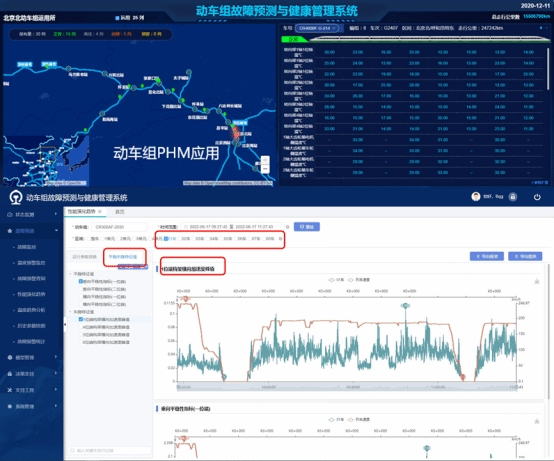The height and width of the screenshot is (461, 554).
Task: Click the map zoom-out minus button
Action: [265, 169]
